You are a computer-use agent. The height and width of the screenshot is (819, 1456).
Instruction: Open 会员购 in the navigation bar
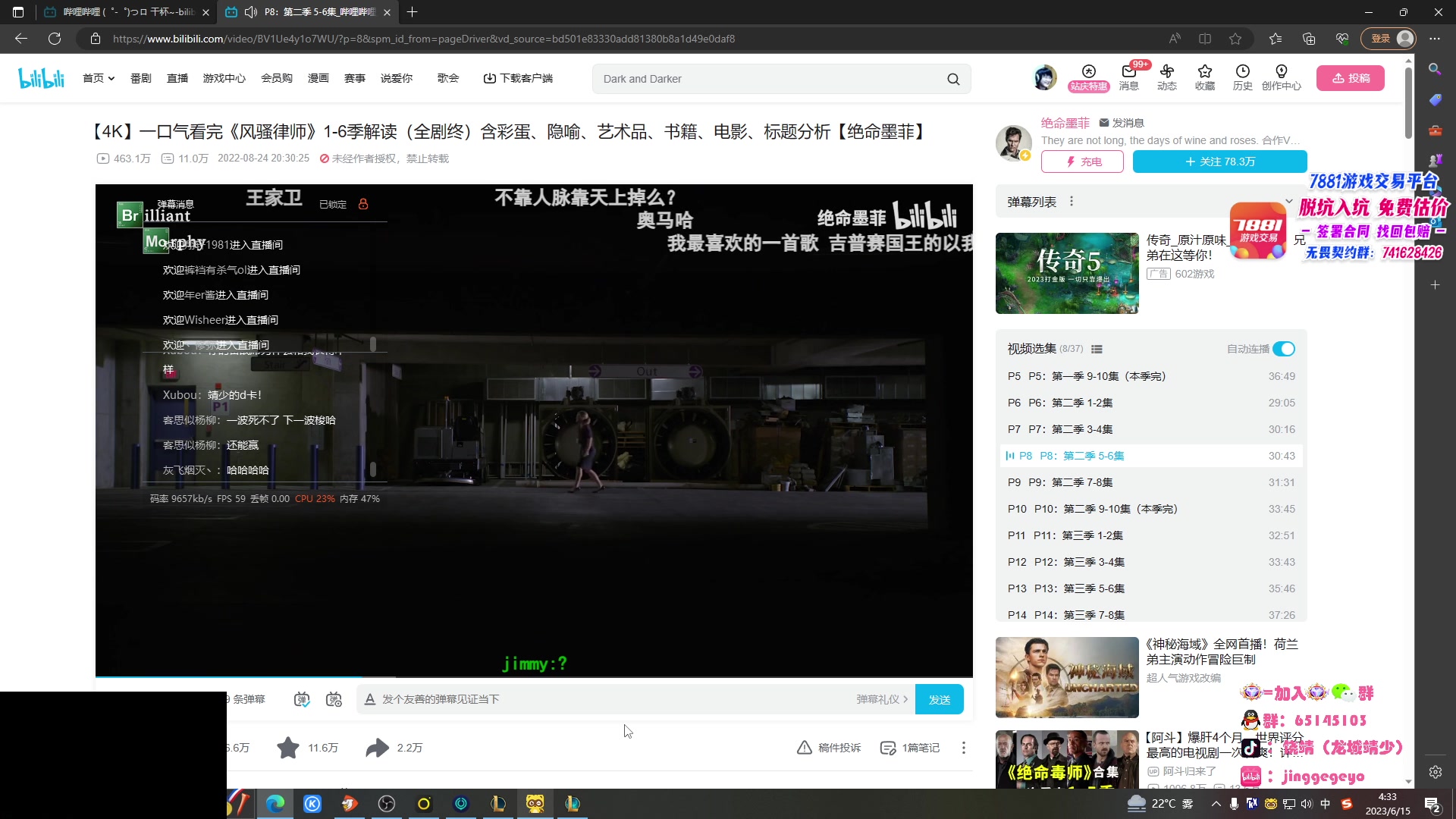277,78
